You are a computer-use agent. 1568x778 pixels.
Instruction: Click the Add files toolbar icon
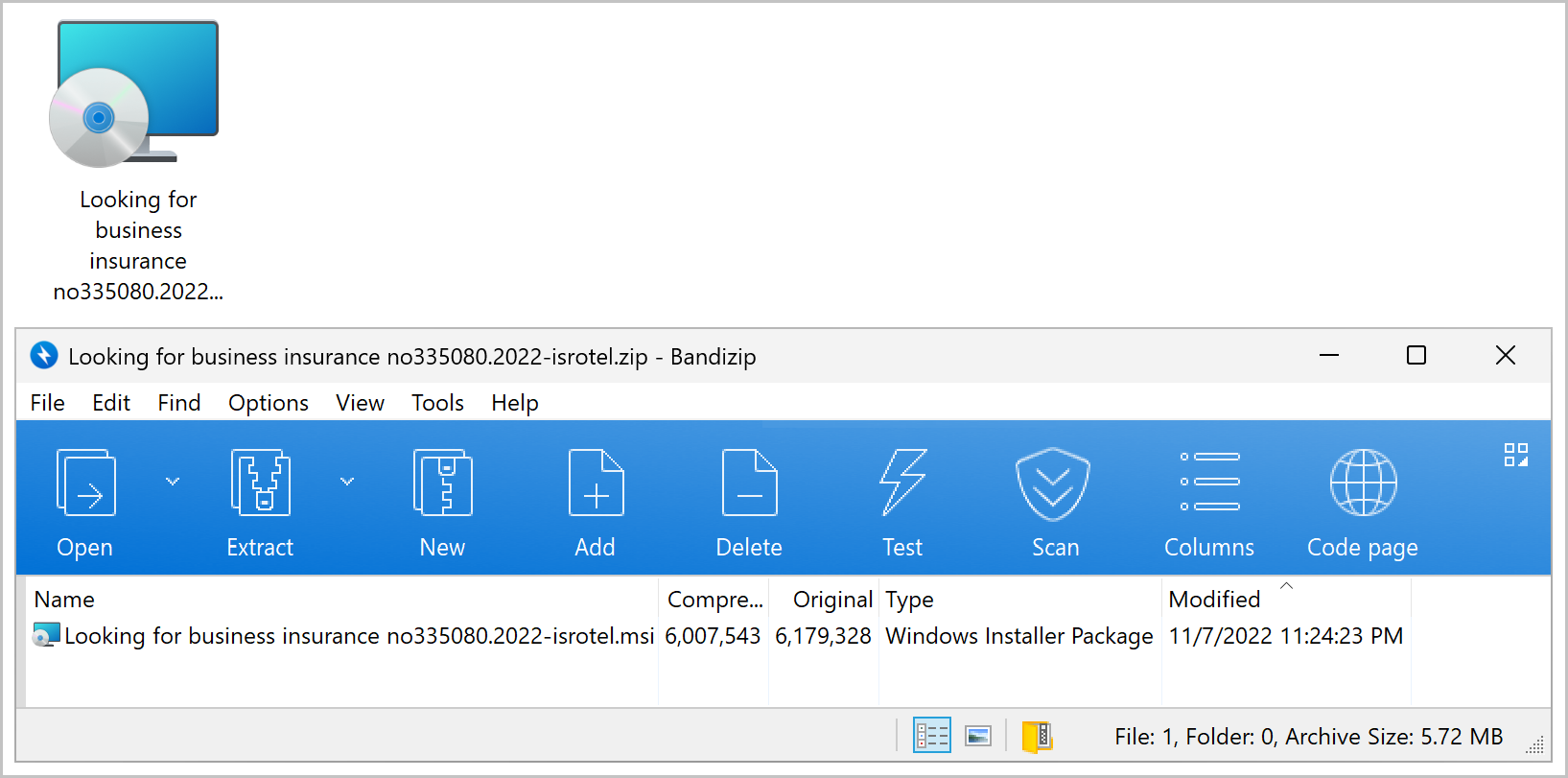point(596,484)
